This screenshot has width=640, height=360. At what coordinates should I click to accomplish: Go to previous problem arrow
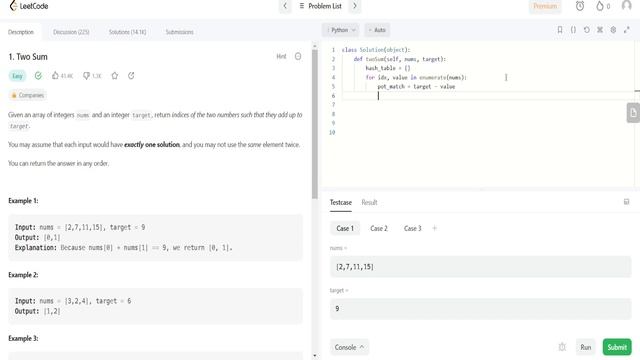pos(285,6)
